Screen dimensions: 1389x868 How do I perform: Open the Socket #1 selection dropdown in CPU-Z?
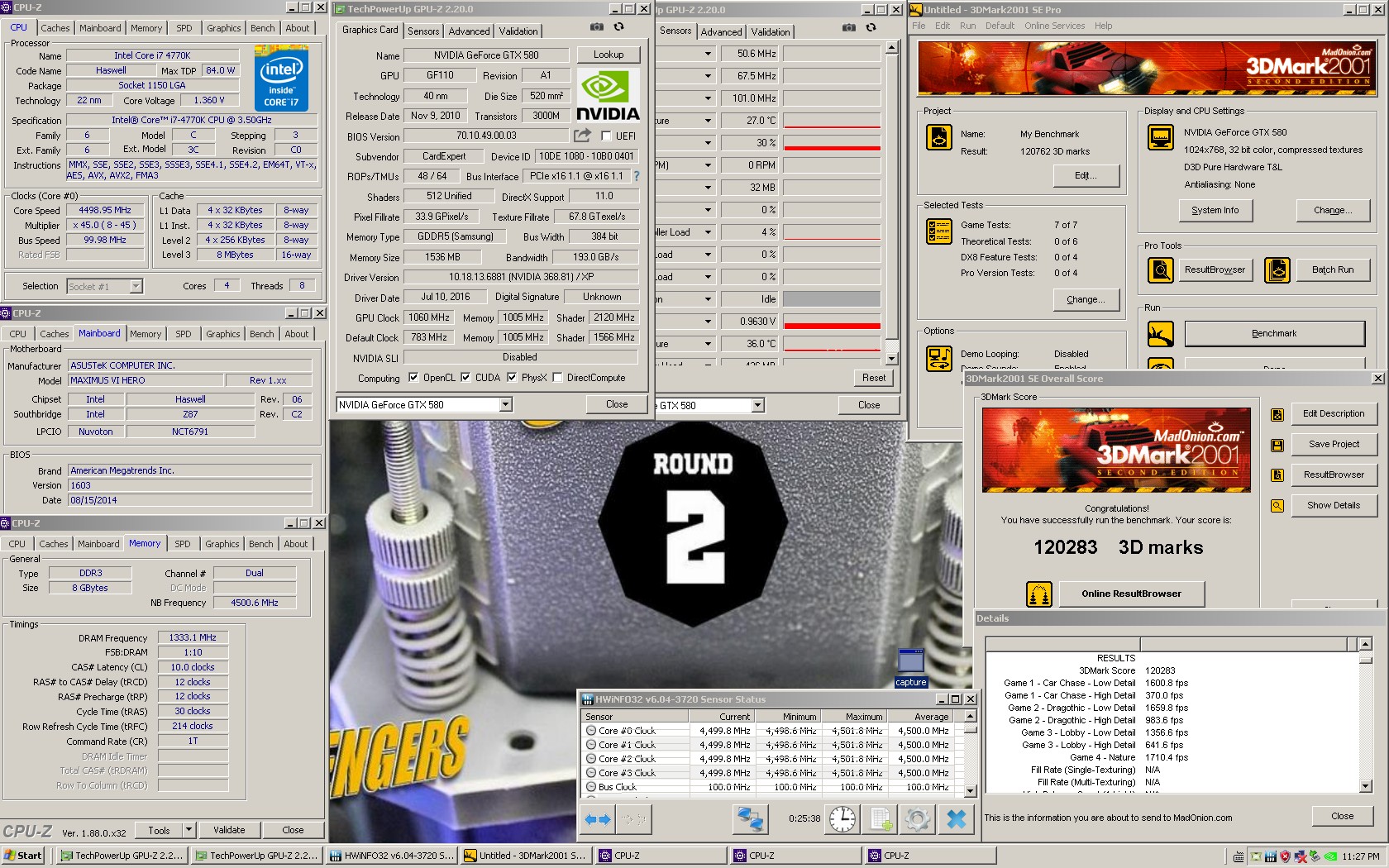[x=136, y=287]
